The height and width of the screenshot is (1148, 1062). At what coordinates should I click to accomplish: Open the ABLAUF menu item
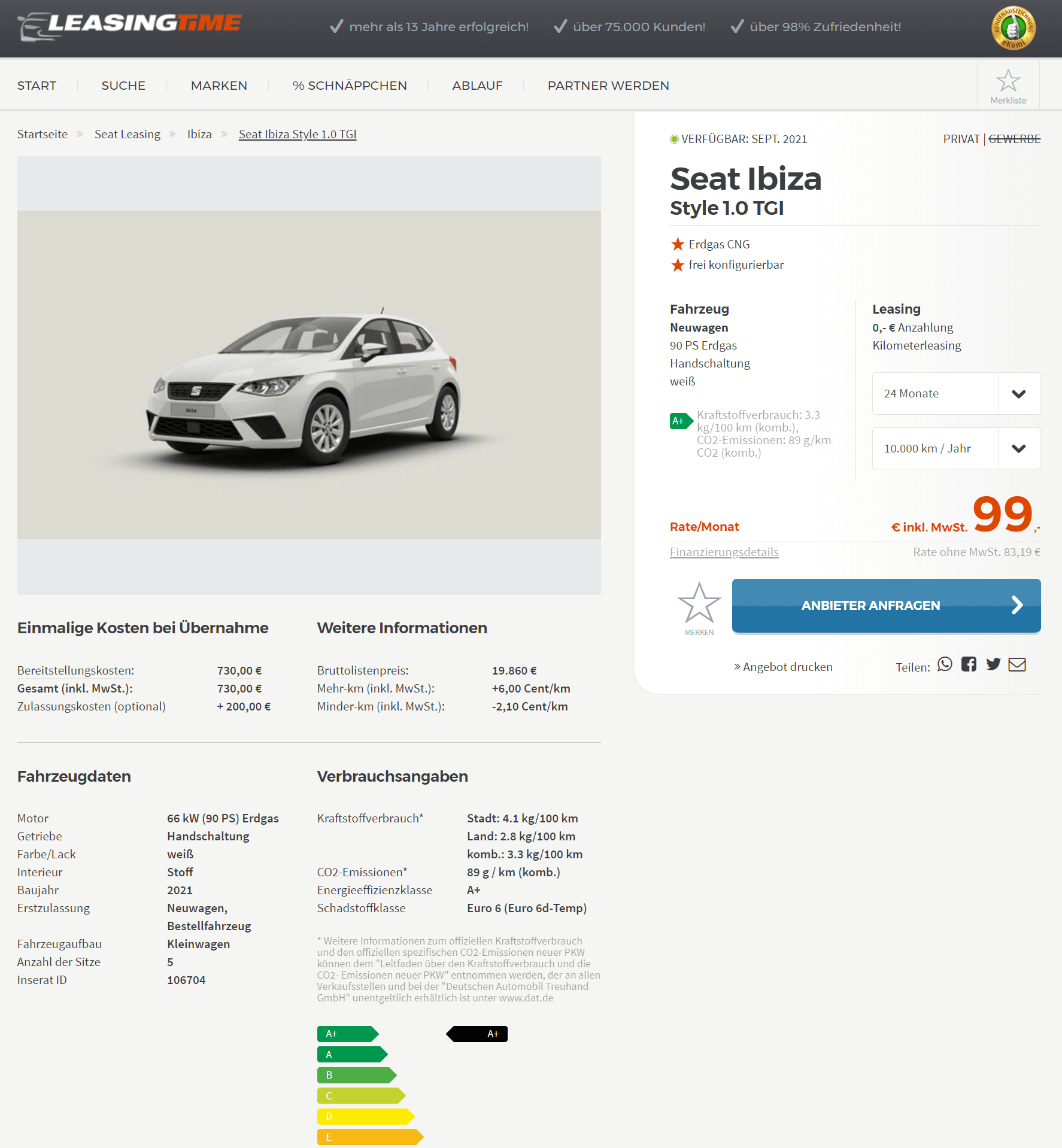(477, 86)
